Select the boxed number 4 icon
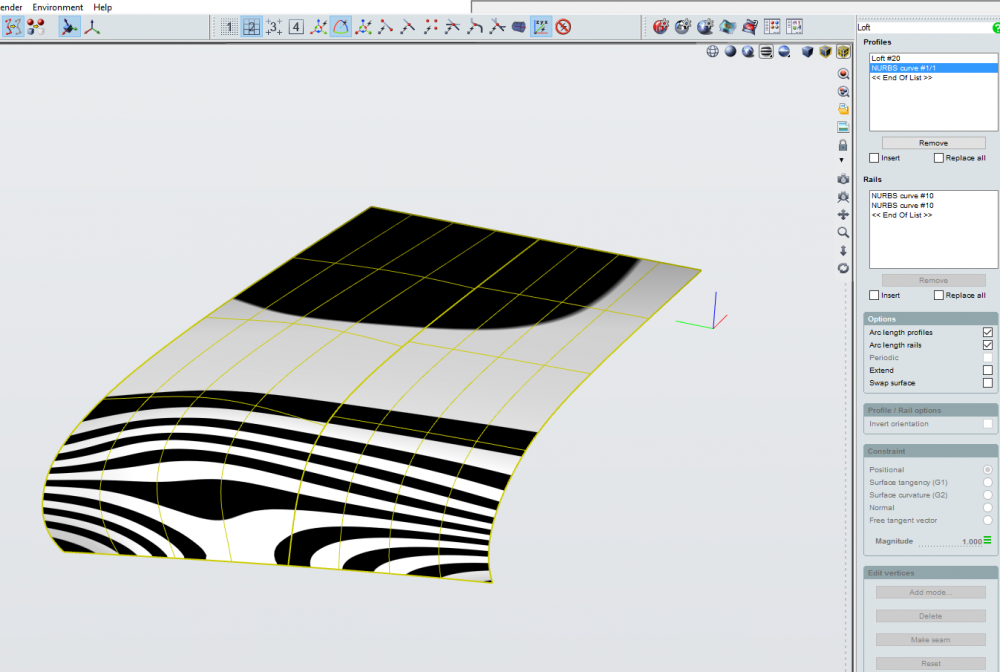 coord(296,27)
